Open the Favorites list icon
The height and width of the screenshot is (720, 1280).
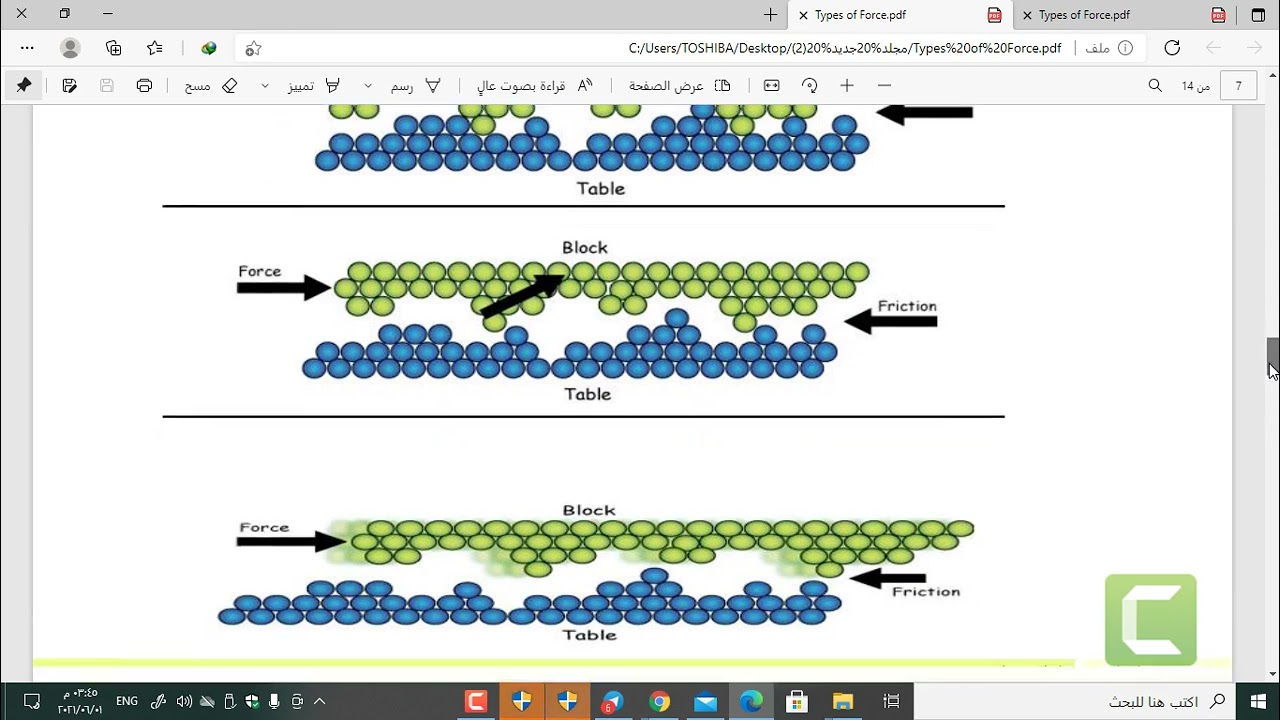[x=155, y=48]
